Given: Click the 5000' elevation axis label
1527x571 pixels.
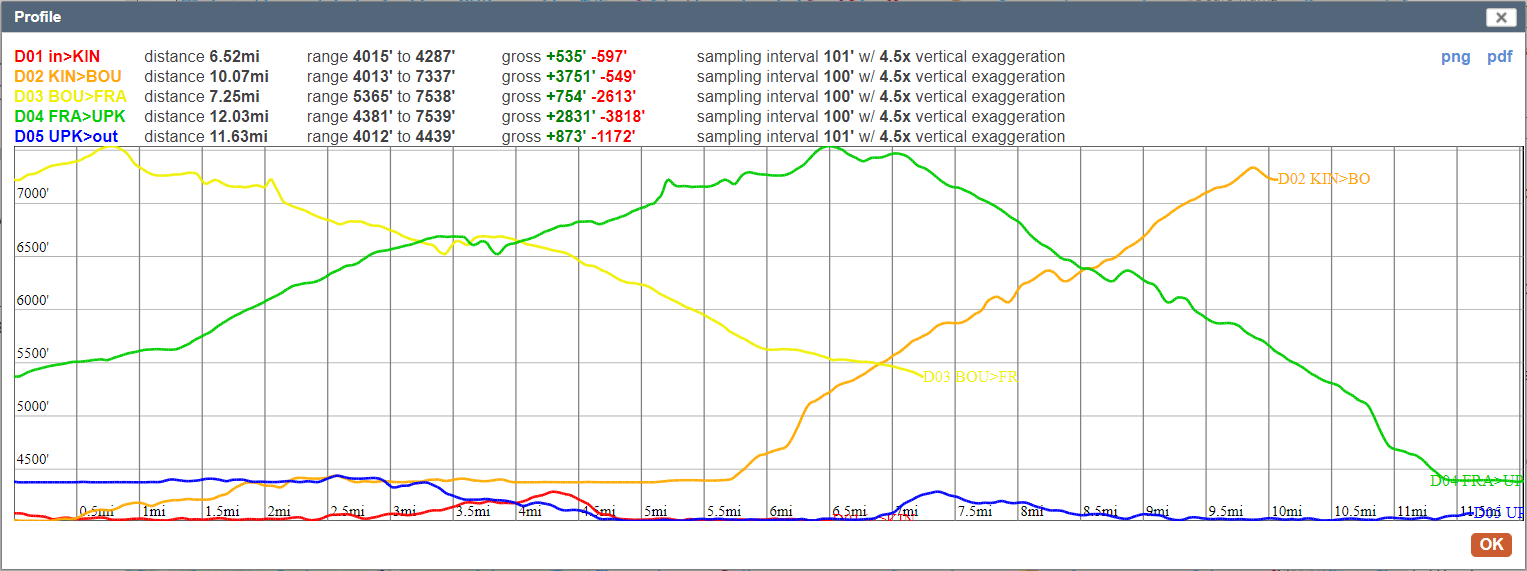Looking at the screenshot, I should pyautogui.click(x=32, y=407).
